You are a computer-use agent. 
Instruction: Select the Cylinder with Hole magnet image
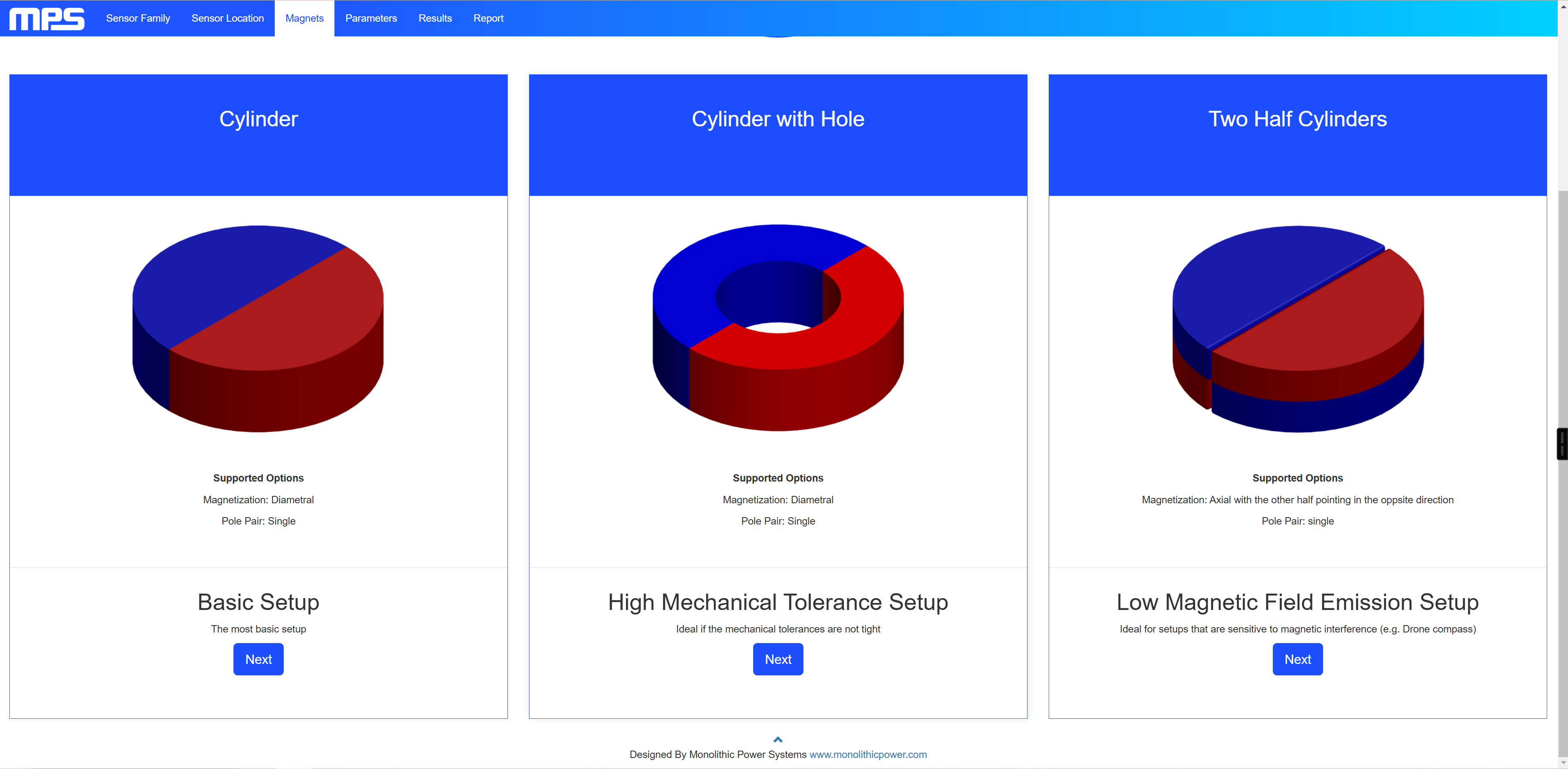coord(778,327)
